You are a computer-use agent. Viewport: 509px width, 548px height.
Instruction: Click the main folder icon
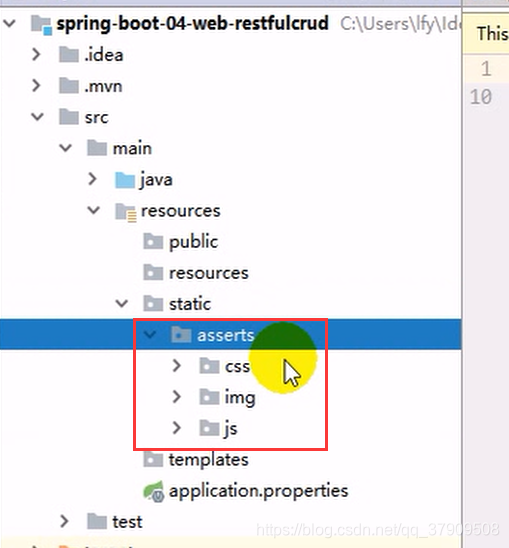[96, 148]
